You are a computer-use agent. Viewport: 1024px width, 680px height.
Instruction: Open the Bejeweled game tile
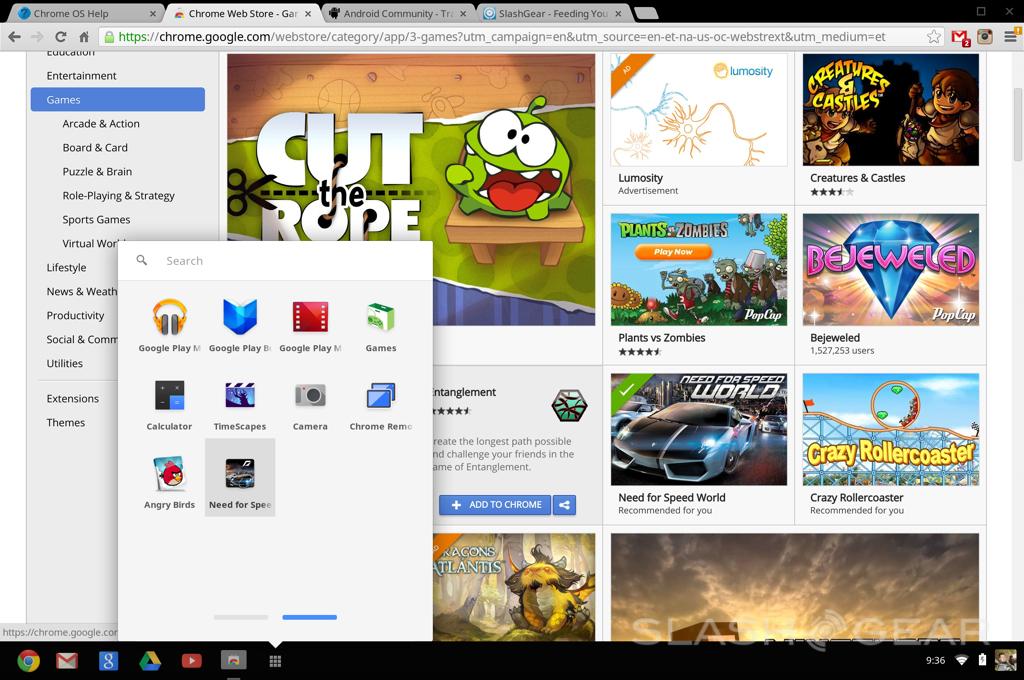point(891,286)
